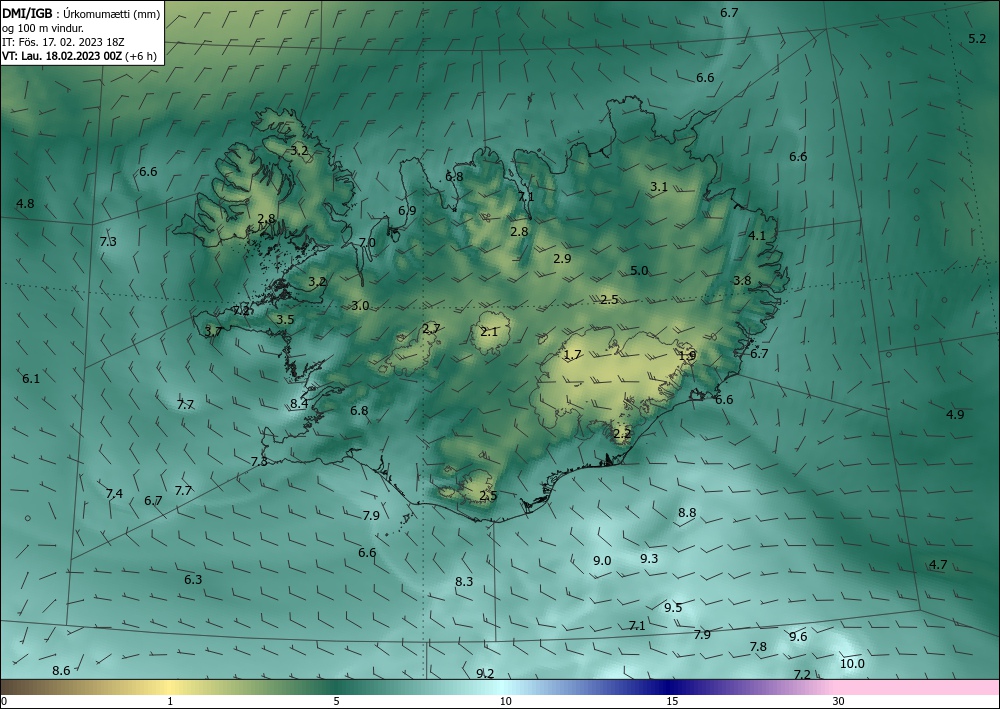This screenshot has width=1000, height=709.
Task: Click the map value 9.0
Action: 602,561
